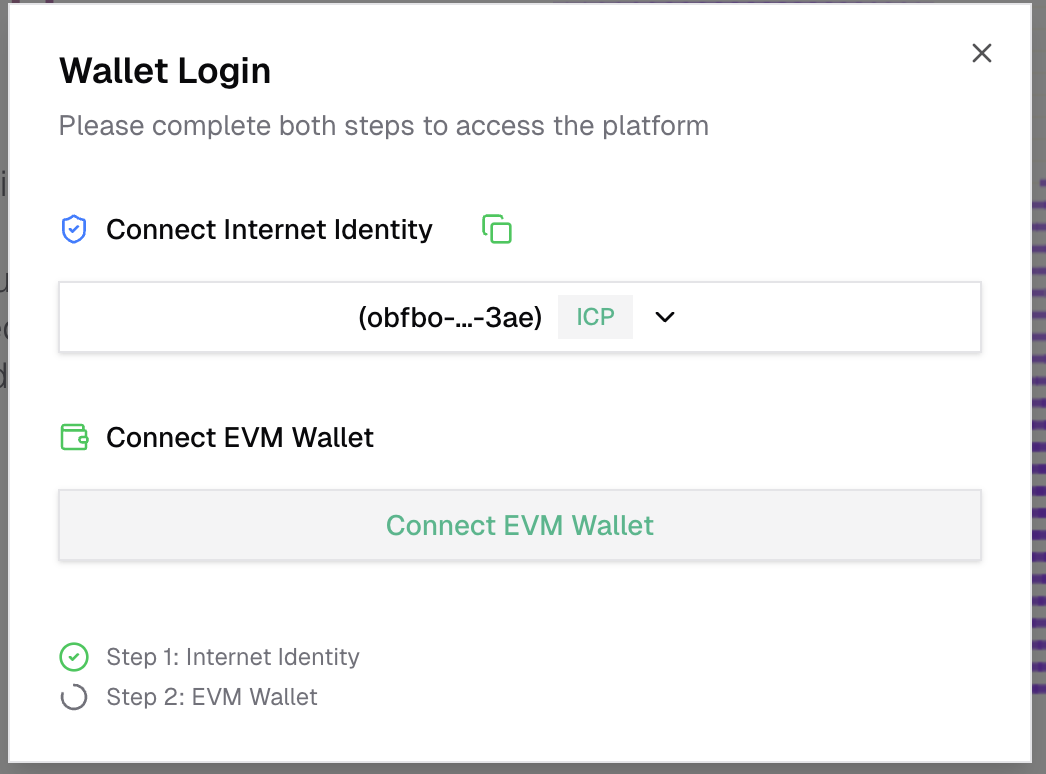
Task: Expand the identity chevron arrow
Action: click(x=665, y=317)
